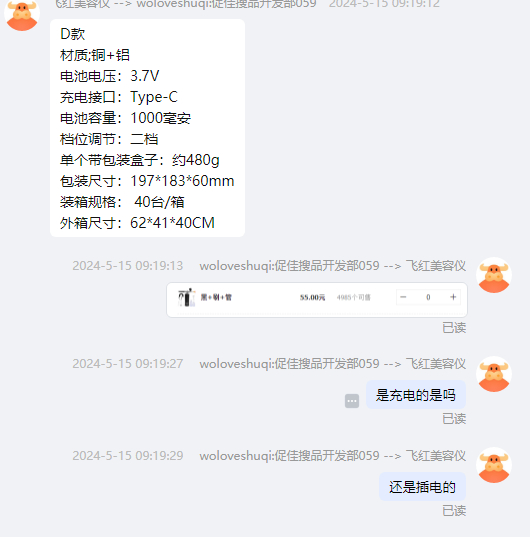Screen dimensions: 530x537
Task: Click the quantity field showing 0
Action: pos(428,297)
